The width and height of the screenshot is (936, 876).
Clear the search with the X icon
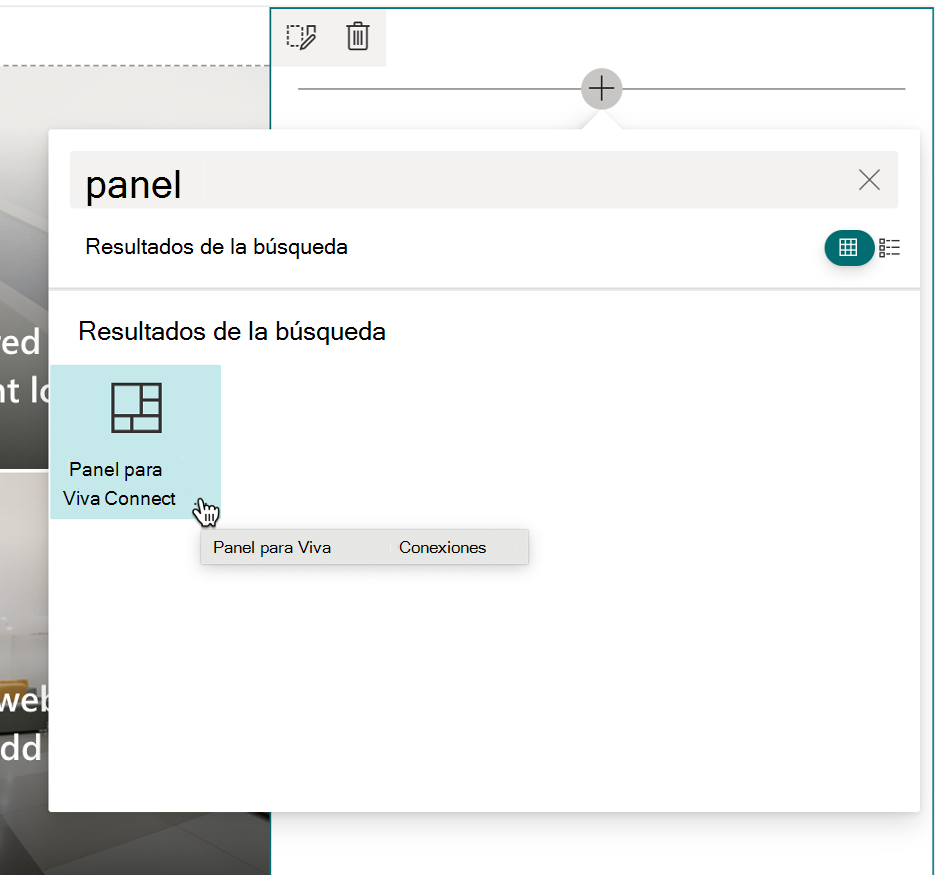tap(869, 179)
